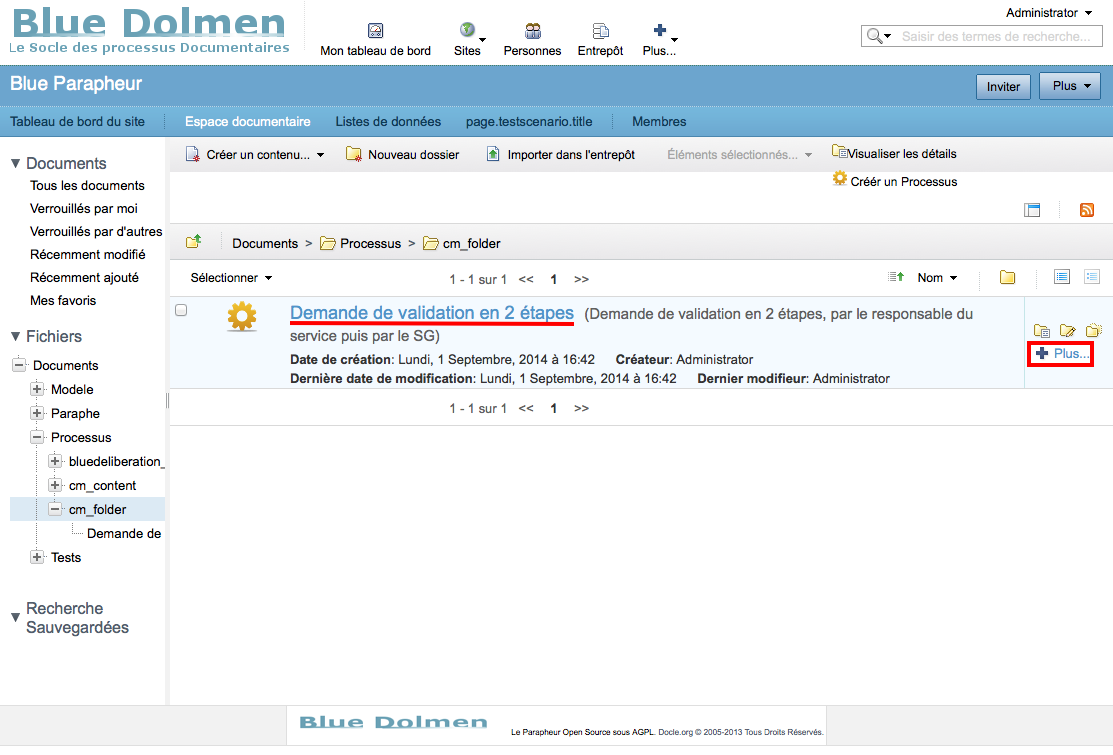This screenshot has width=1113, height=755.
Task: Click Documents in the breadcrumb path
Action: [x=265, y=243]
